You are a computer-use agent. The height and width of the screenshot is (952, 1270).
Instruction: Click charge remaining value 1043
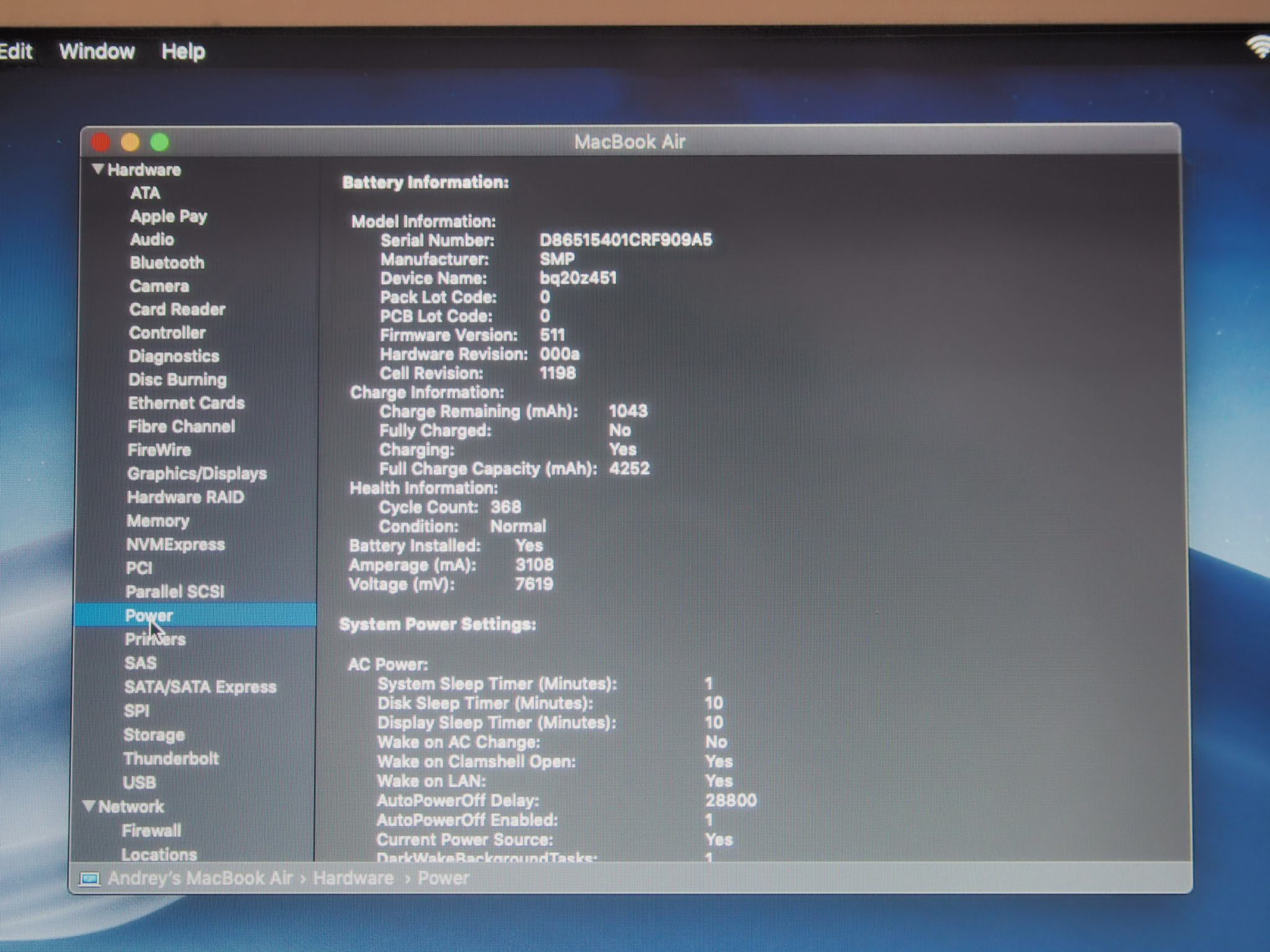point(628,411)
